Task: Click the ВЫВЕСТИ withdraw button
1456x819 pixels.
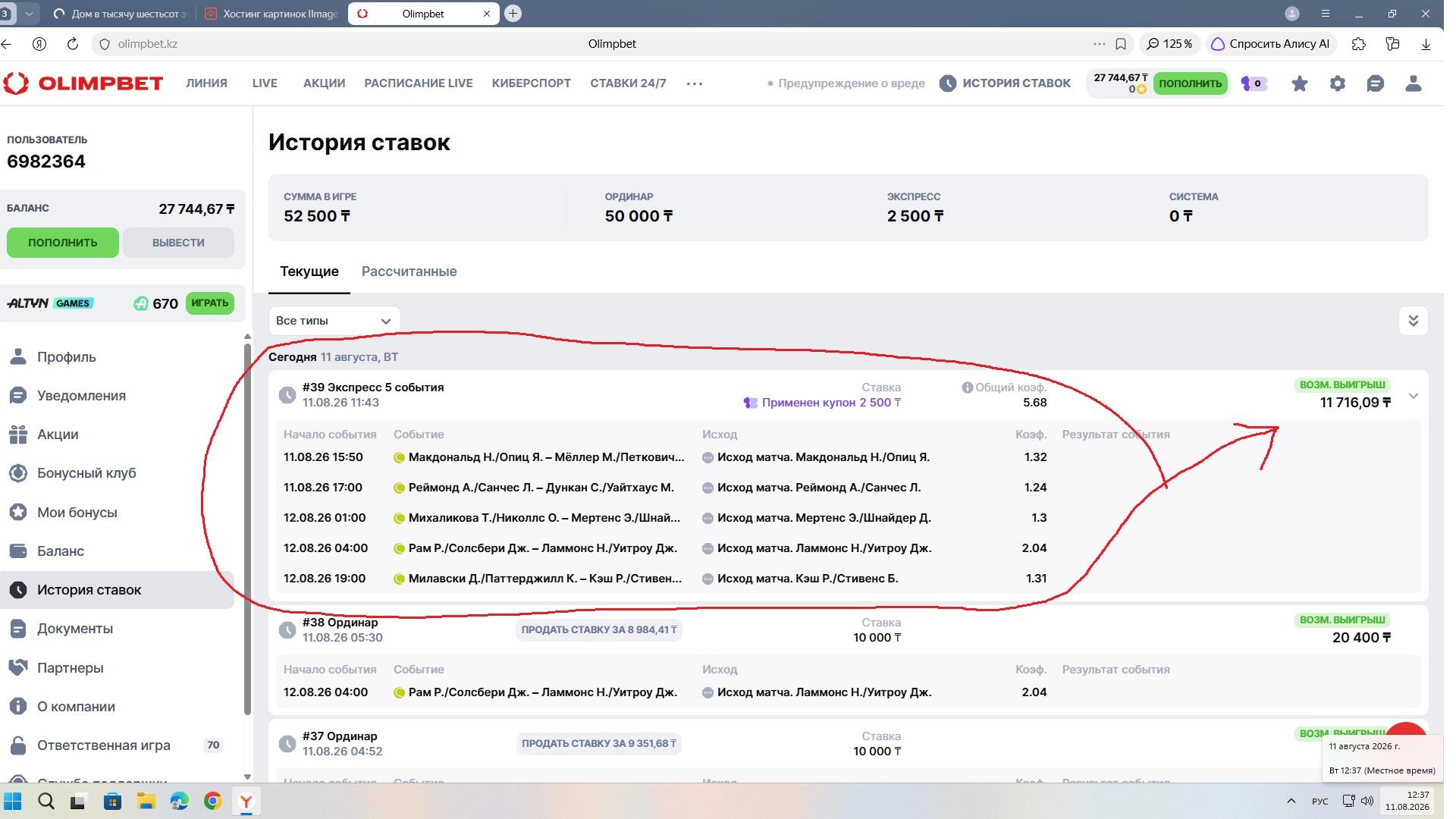Action: (178, 243)
